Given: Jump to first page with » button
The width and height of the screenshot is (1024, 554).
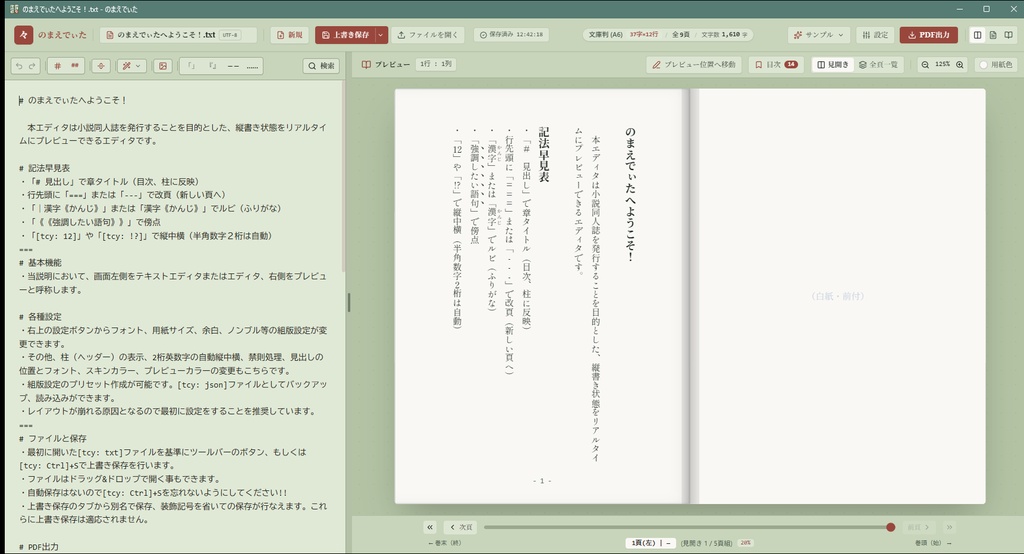Looking at the screenshot, I should coord(949,527).
